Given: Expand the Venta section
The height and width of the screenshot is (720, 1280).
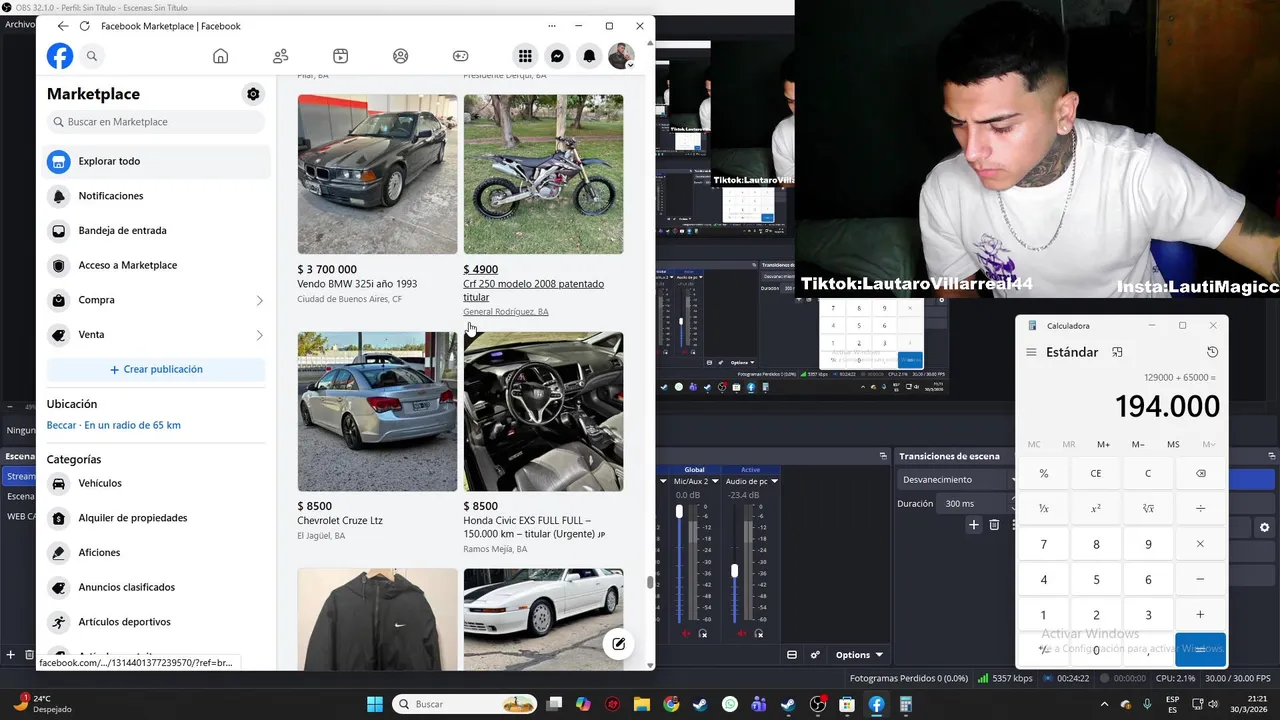Looking at the screenshot, I should 156,335.
